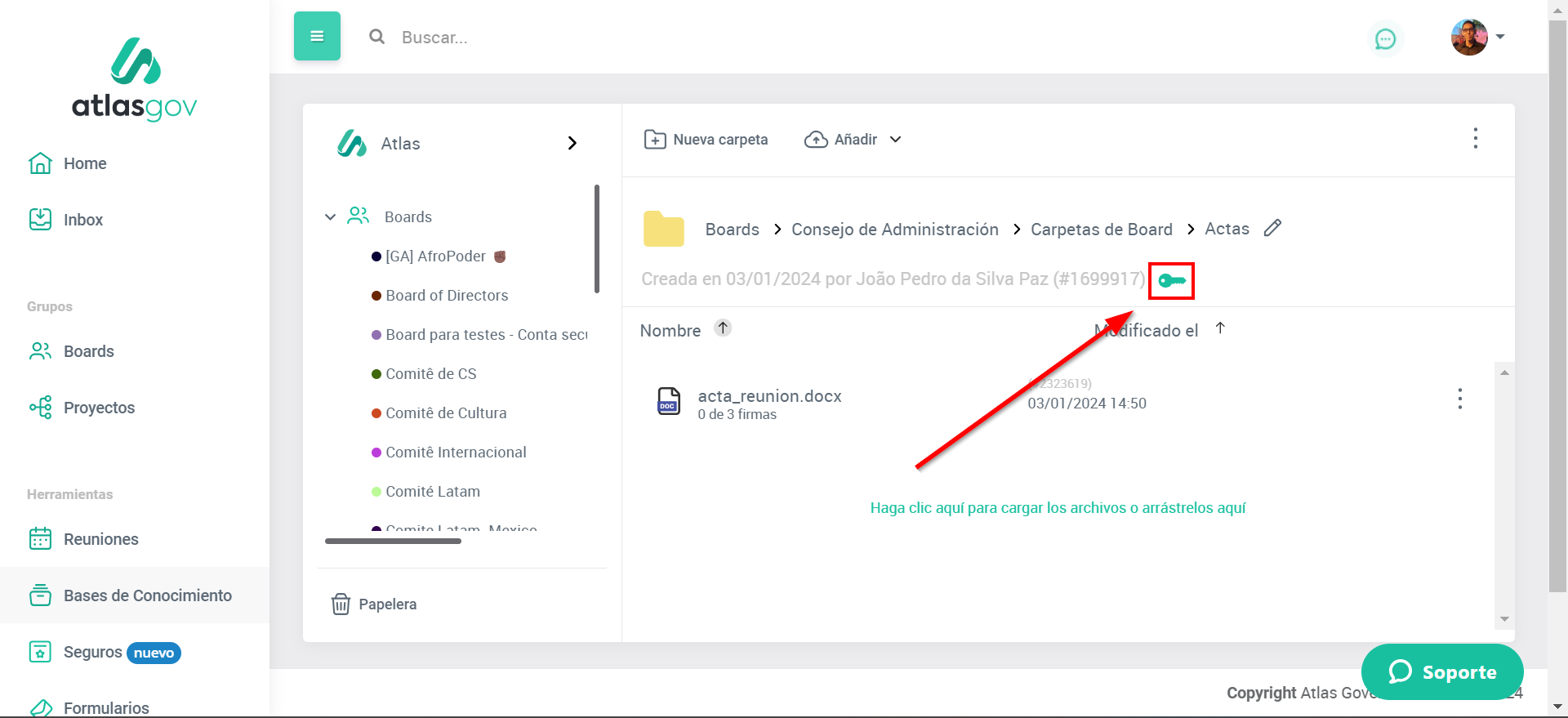Toggle the green hamburger menu button

coord(317,37)
